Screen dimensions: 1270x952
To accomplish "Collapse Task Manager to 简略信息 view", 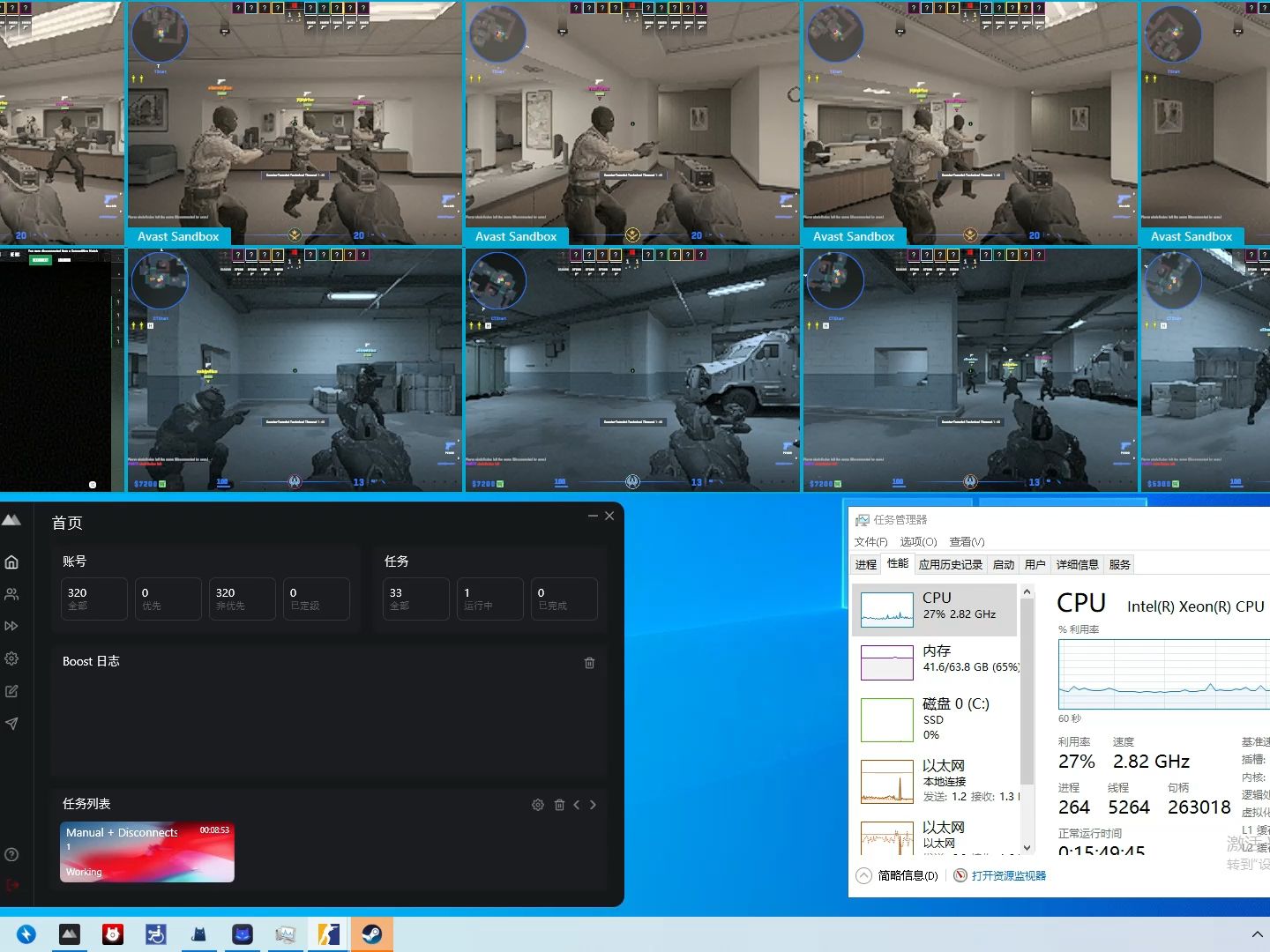I will [x=898, y=875].
